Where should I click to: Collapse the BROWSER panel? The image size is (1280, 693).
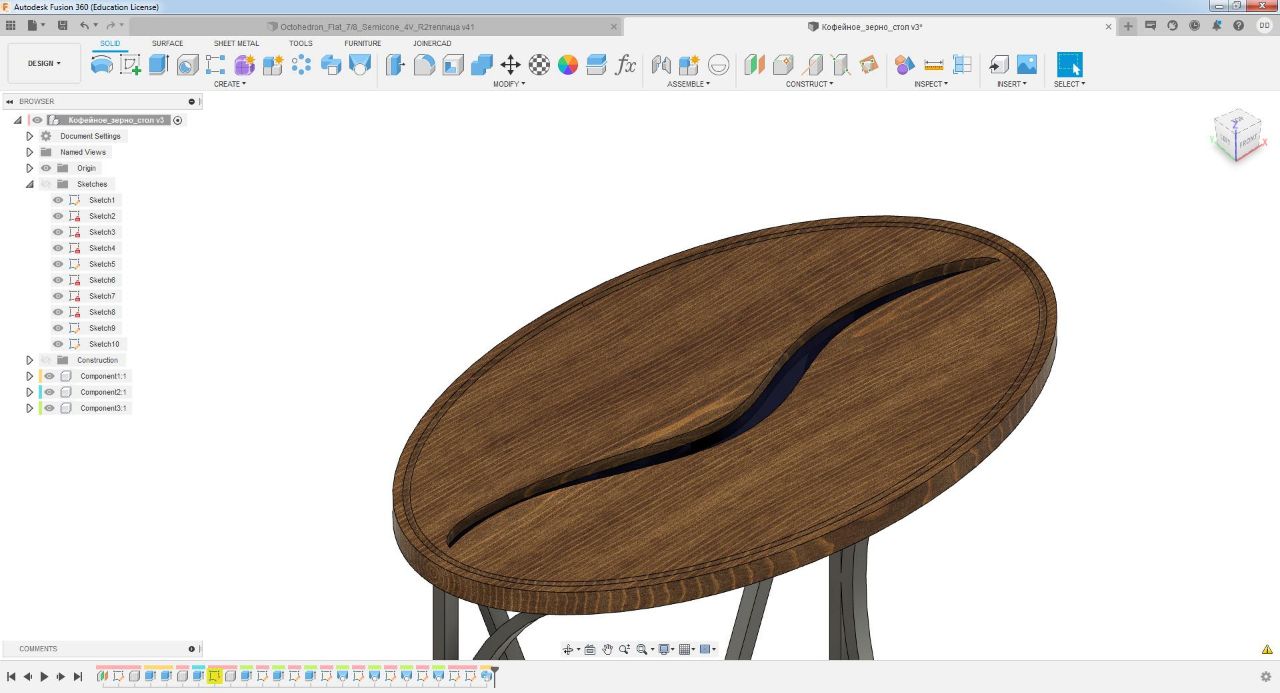10,101
